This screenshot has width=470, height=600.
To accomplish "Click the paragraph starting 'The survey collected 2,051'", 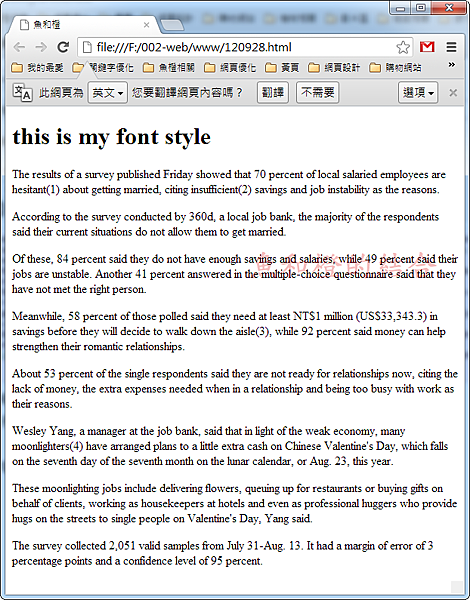I will click(222, 553).
